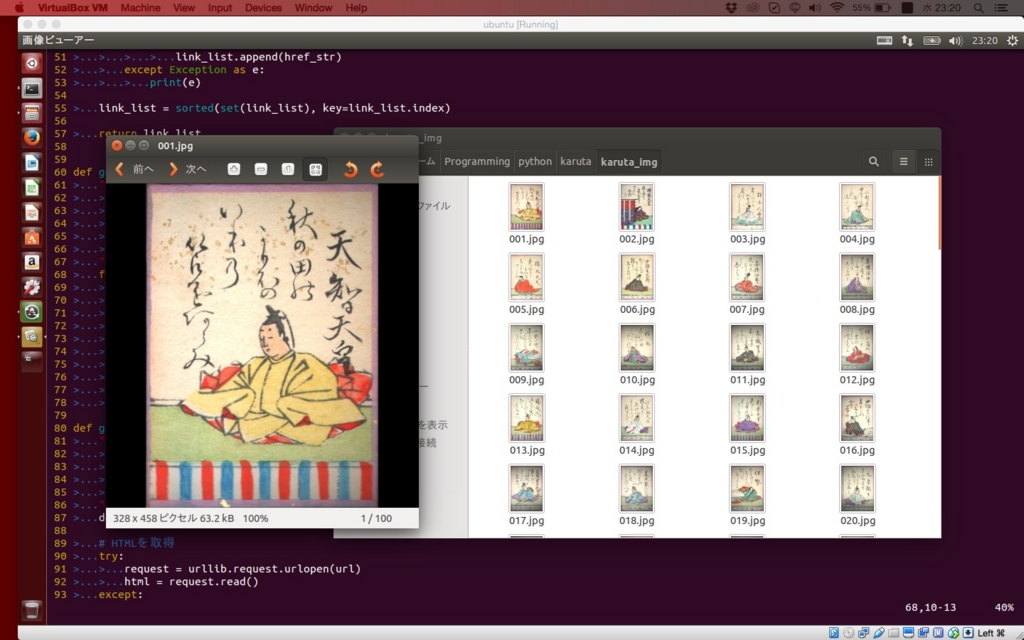Select the 010.jpg thumbnail

(x=637, y=348)
